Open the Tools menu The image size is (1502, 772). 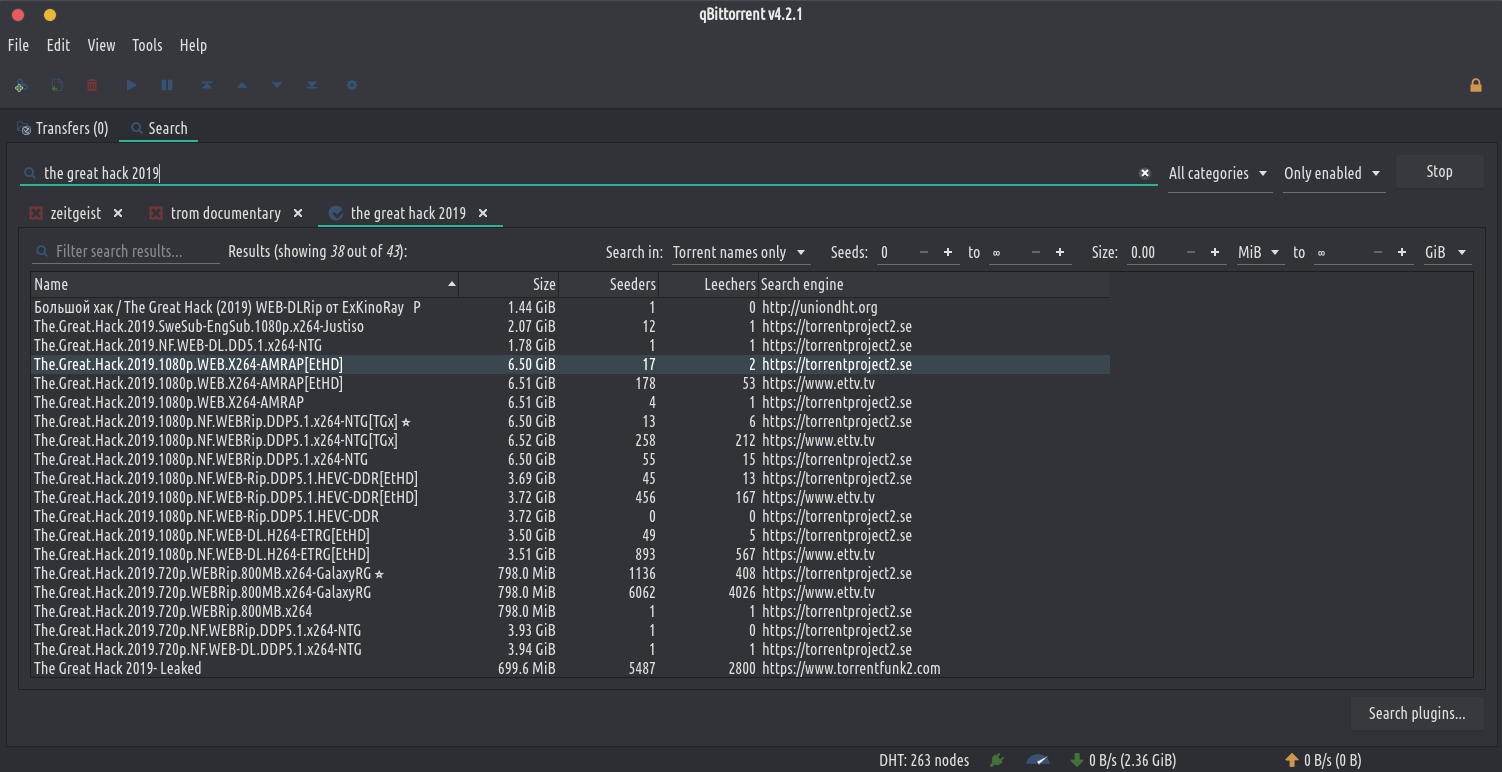[147, 45]
